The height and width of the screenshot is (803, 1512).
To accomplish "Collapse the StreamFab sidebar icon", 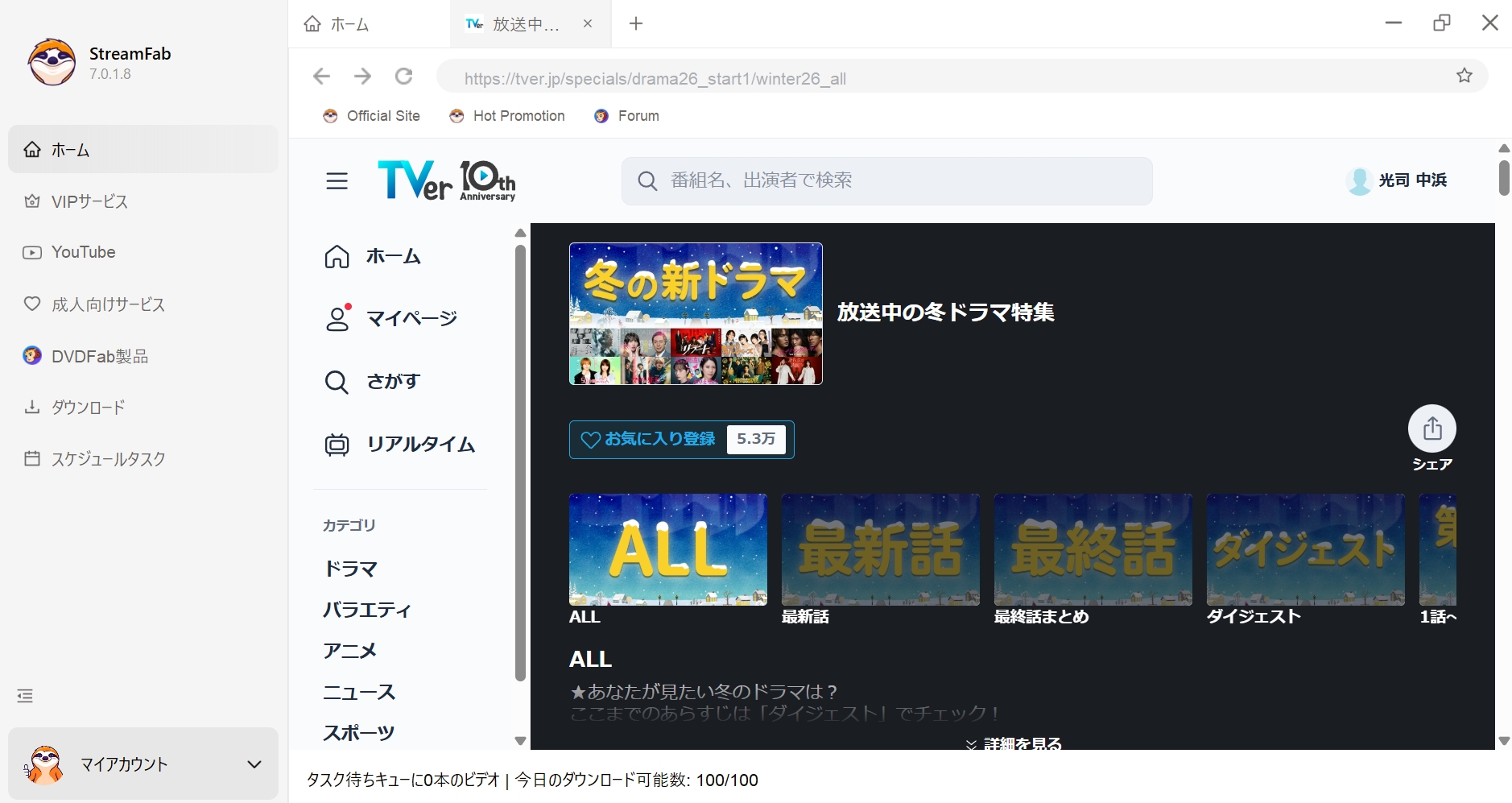I will coord(26,696).
